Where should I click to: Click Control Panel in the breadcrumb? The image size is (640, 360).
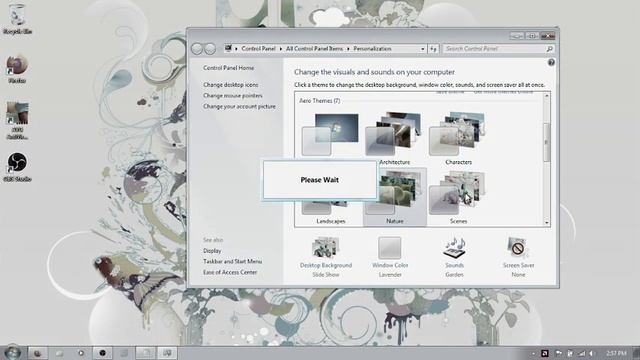pyautogui.click(x=258, y=49)
